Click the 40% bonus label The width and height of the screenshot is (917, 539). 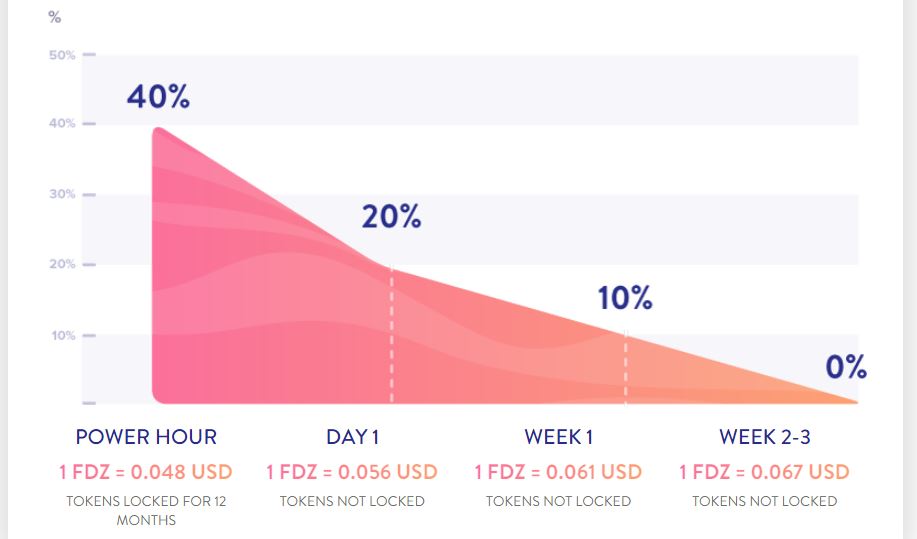(158, 97)
